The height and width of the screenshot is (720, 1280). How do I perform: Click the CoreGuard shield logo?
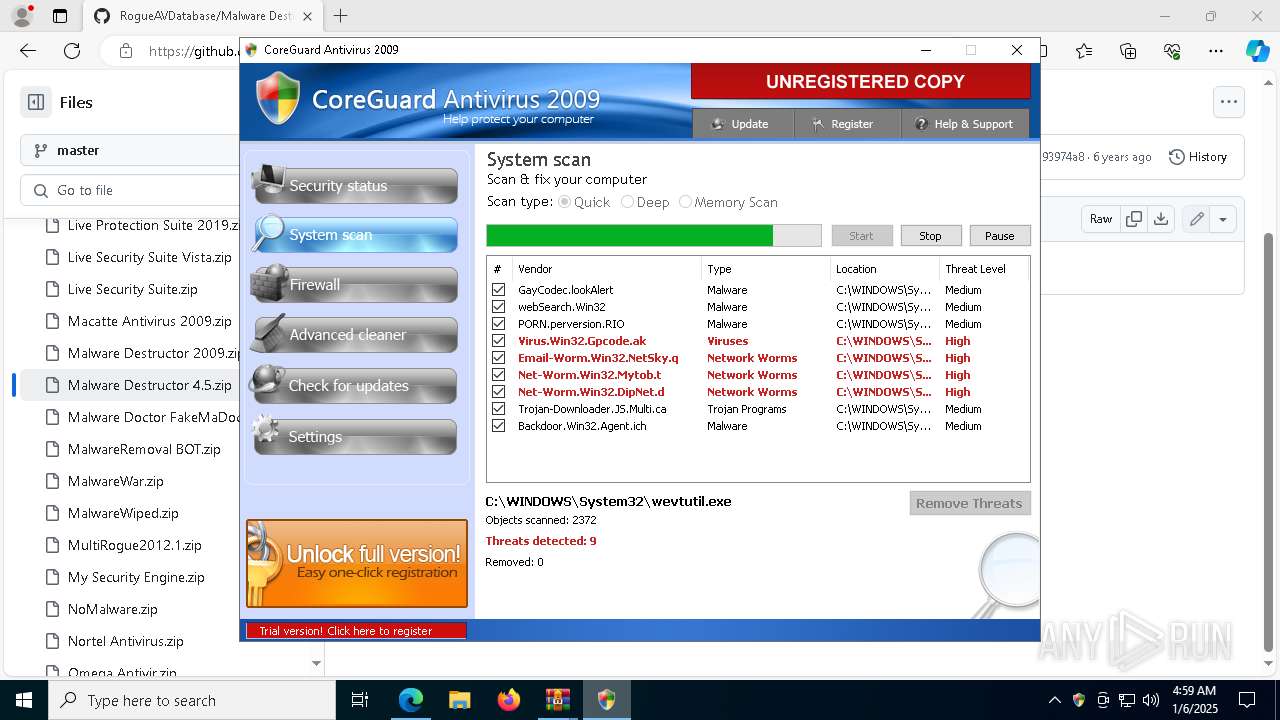click(278, 98)
